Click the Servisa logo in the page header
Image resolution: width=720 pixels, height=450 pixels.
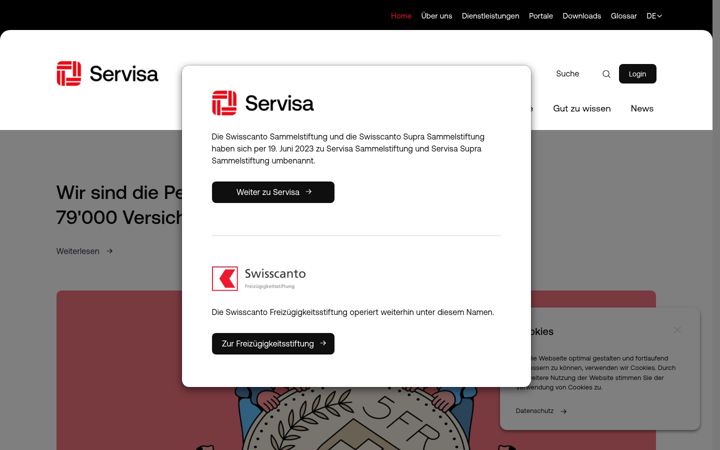coord(107,73)
